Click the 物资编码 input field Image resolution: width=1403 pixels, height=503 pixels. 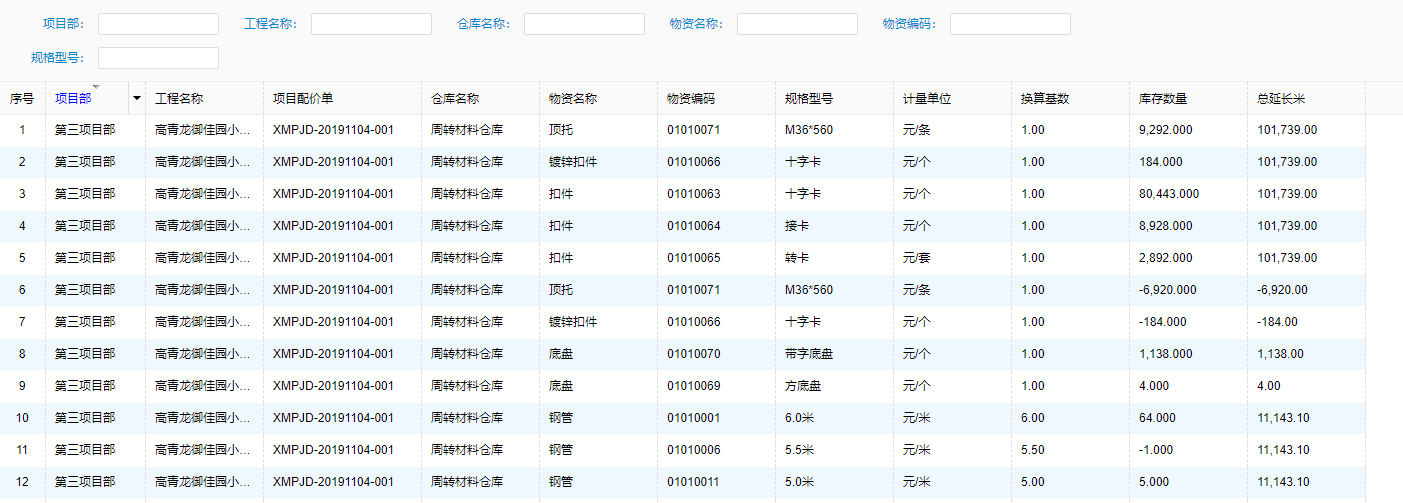[1010, 24]
